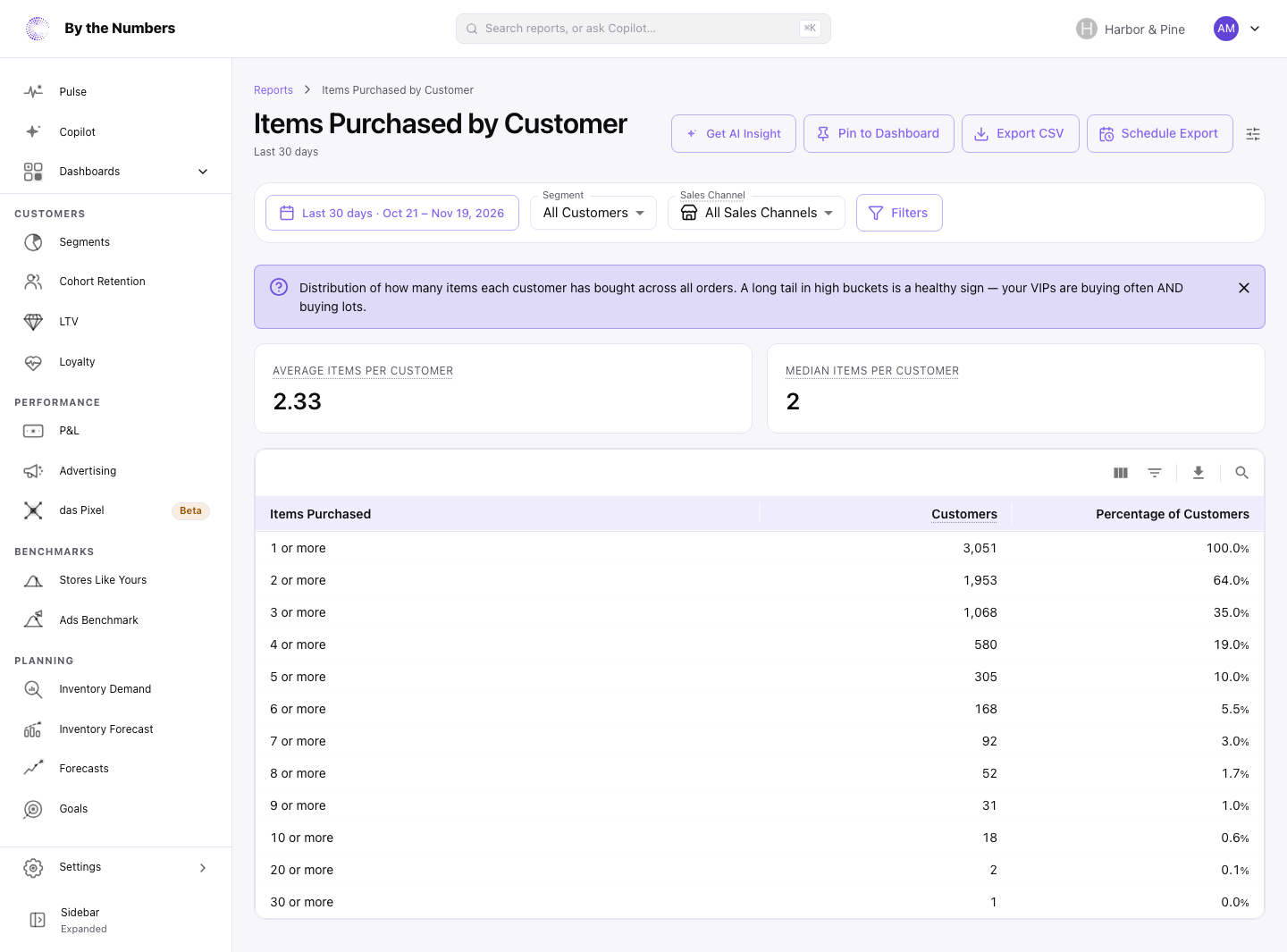1287x952 pixels.
Task: Sort by the Customers column header
Action: tap(963, 514)
